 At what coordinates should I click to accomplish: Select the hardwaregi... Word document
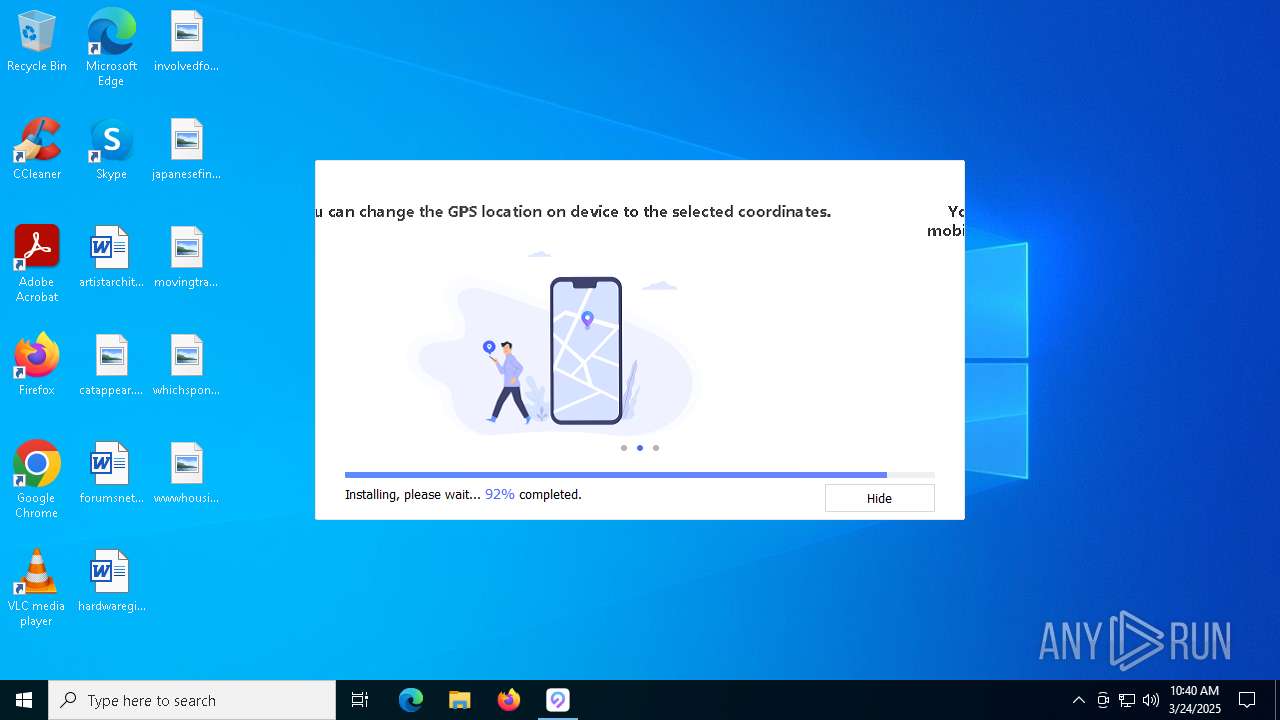[111, 582]
